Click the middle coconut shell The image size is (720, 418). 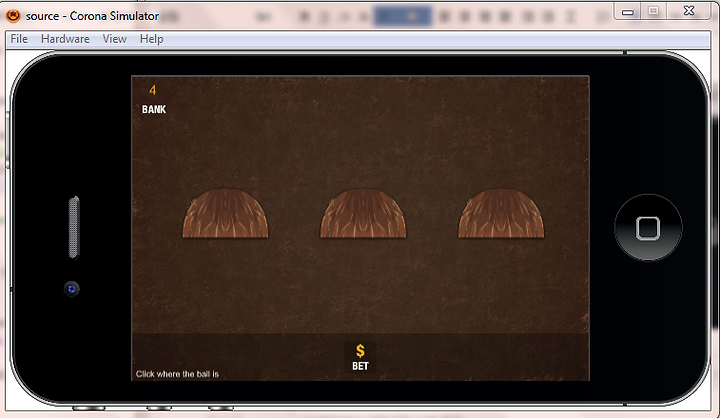coord(363,214)
